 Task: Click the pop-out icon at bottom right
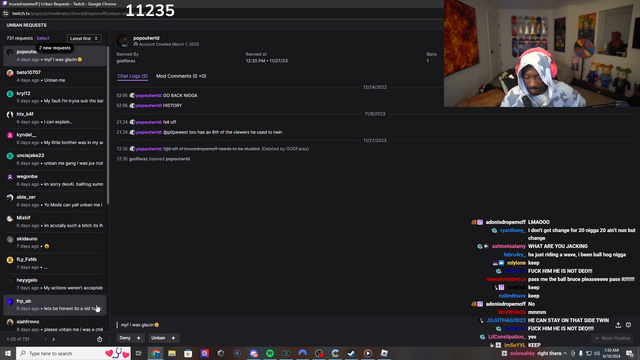618,325
